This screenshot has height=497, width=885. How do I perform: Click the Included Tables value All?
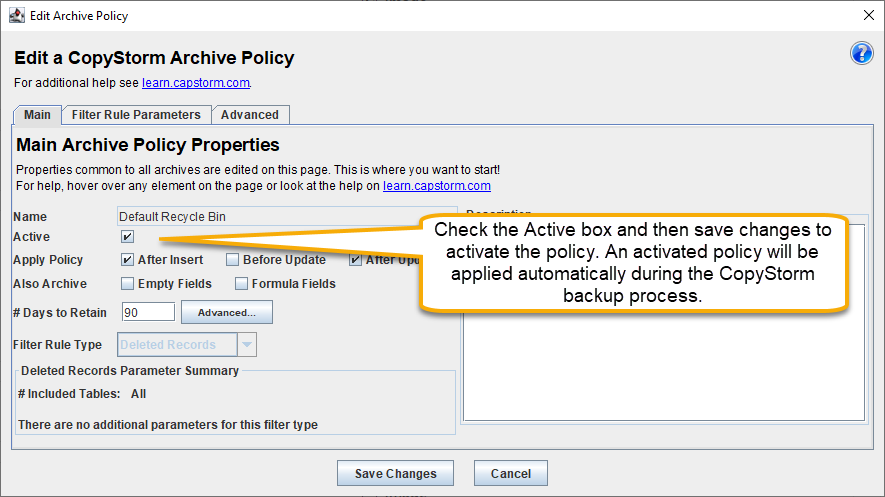click(138, 394)
